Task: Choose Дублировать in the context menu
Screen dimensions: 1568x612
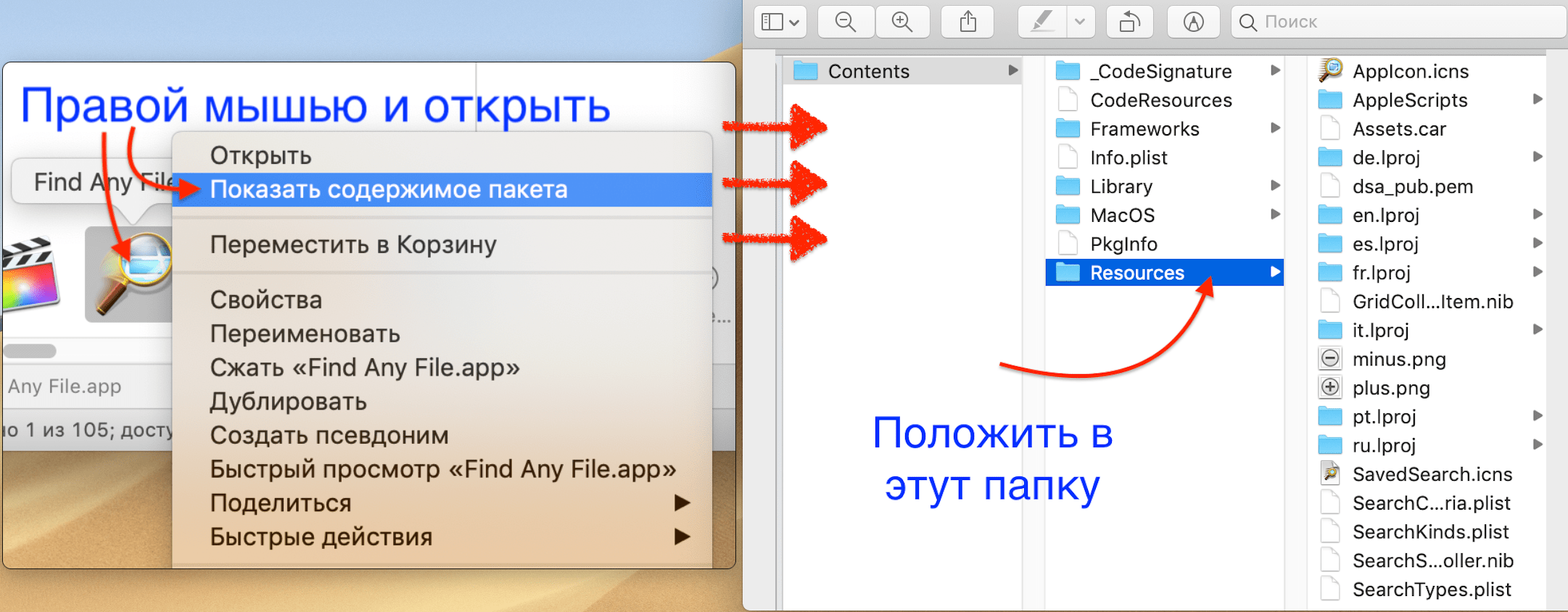Action: point(442,402)
